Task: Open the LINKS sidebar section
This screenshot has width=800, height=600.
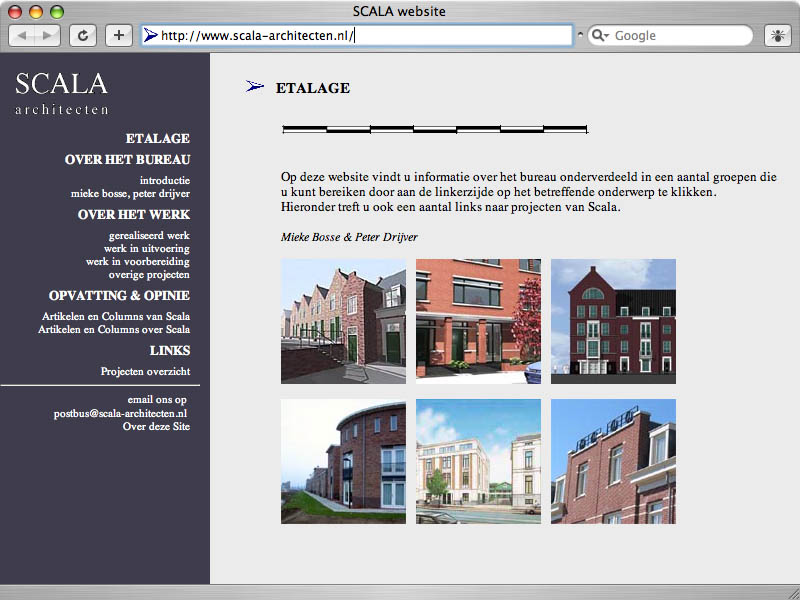Action: (x=170, y=351)
